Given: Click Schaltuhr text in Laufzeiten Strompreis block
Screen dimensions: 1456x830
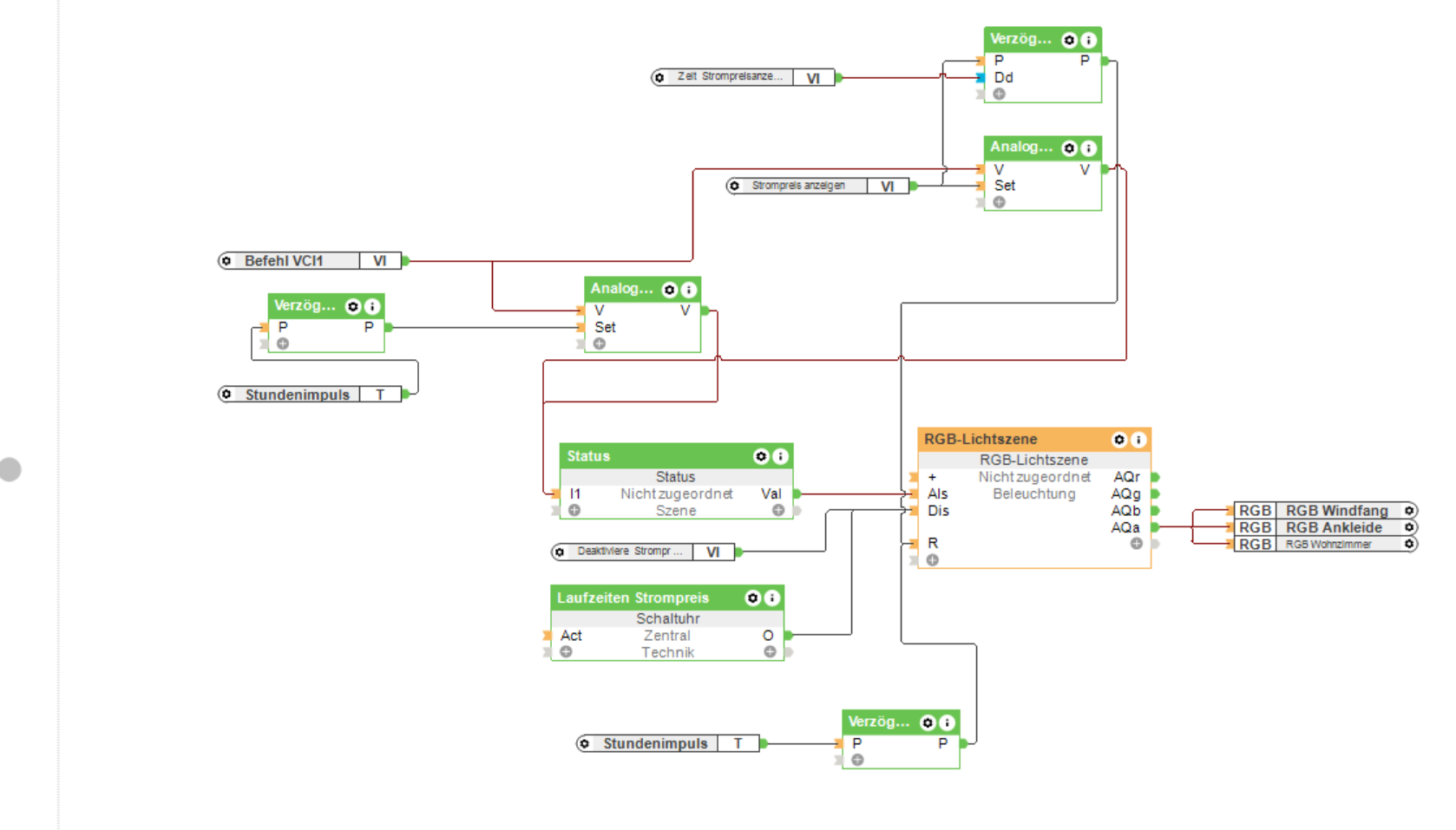Looking at the screenshot, I should (x=668, y=618).
